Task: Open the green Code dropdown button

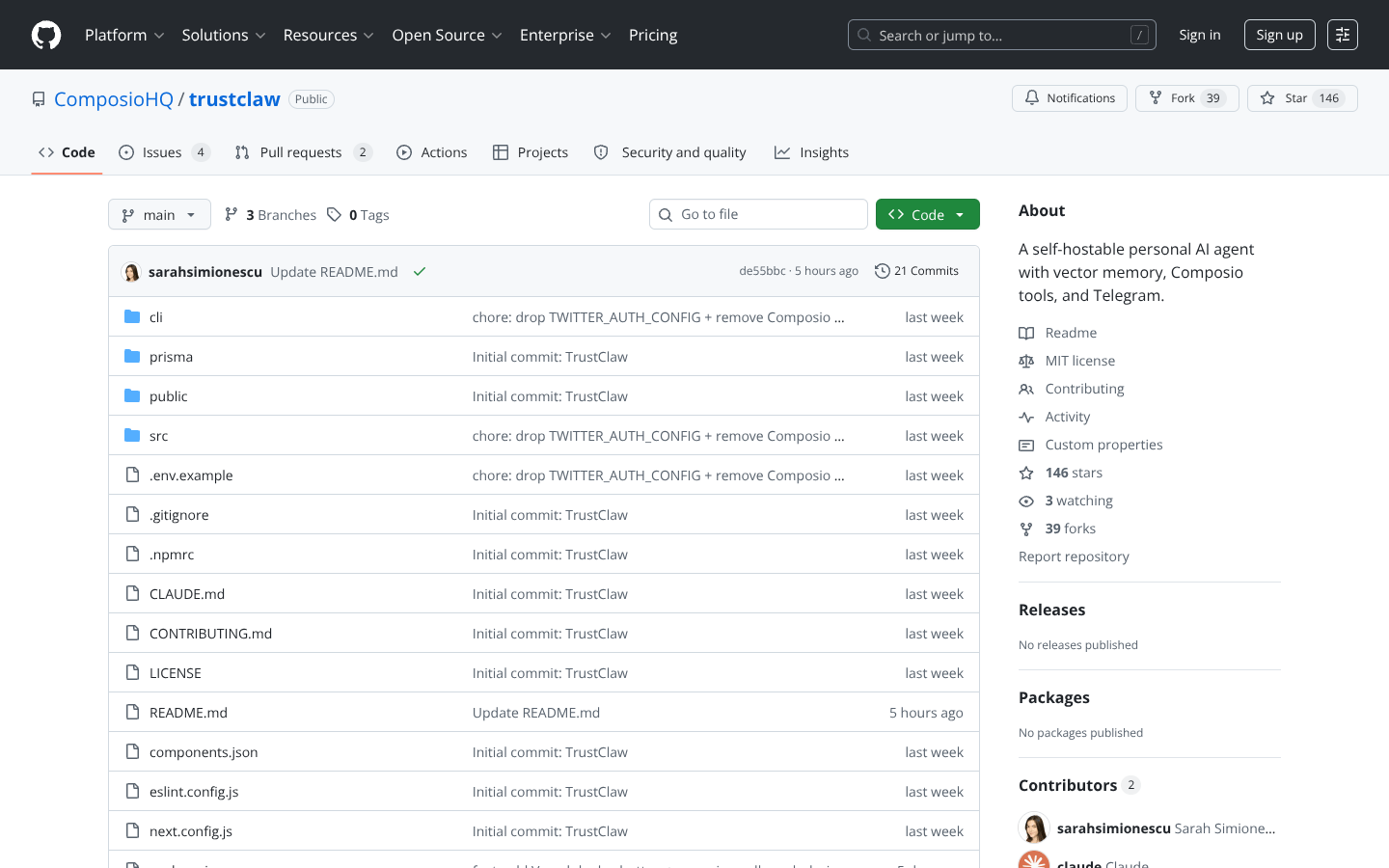Action: pos(928,214)
